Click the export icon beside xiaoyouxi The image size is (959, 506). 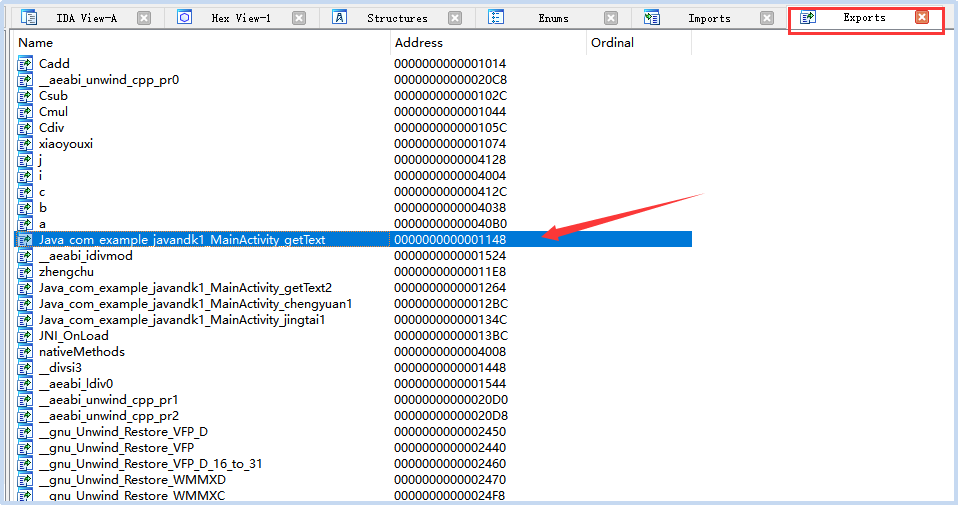(x=25, y=144)
